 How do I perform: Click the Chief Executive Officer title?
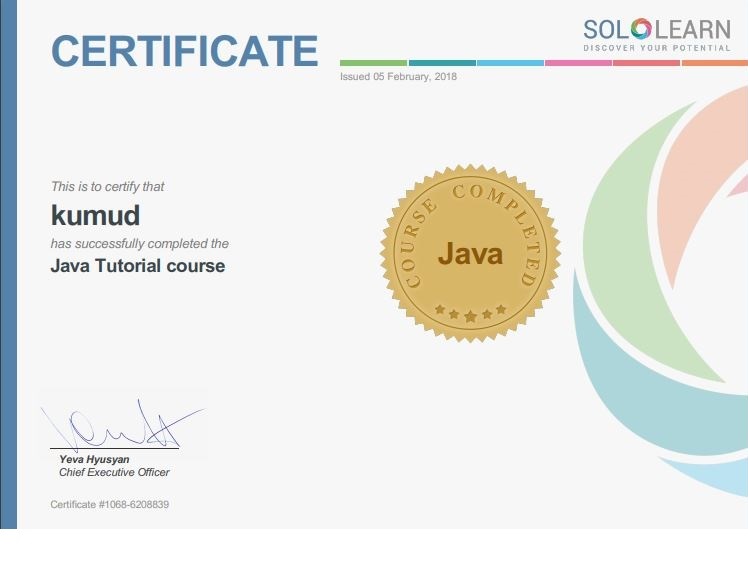[114, 473]
